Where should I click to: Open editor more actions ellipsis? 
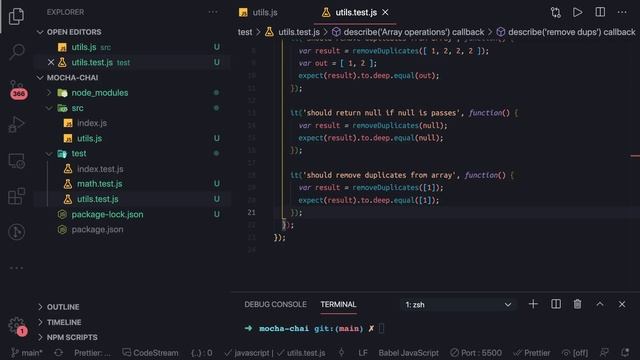point(622,12)
